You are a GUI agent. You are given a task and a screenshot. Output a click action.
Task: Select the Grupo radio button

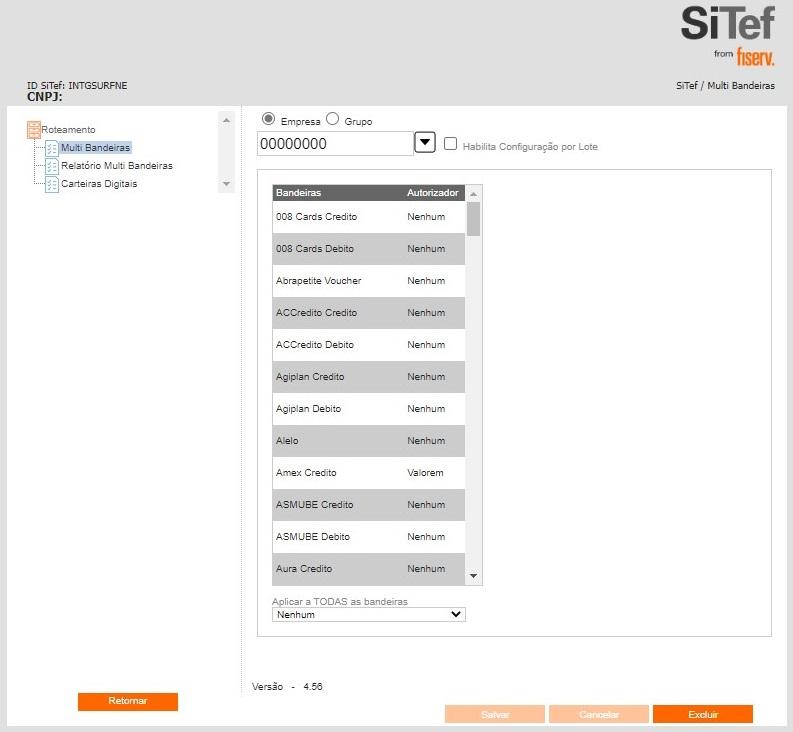(x=333, y=118)
